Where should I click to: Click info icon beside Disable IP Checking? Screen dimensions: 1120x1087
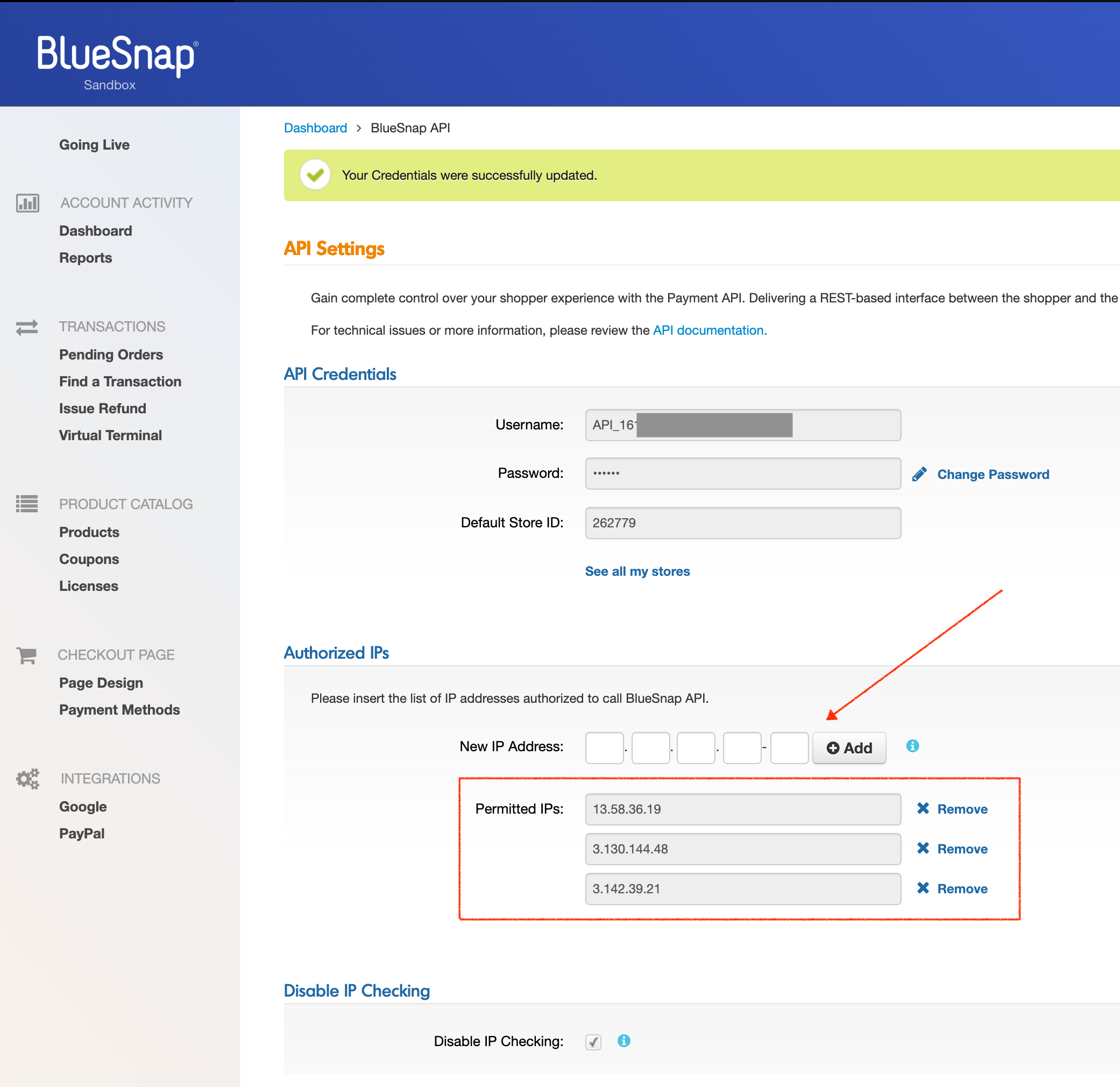click(x=624, y=1041)
